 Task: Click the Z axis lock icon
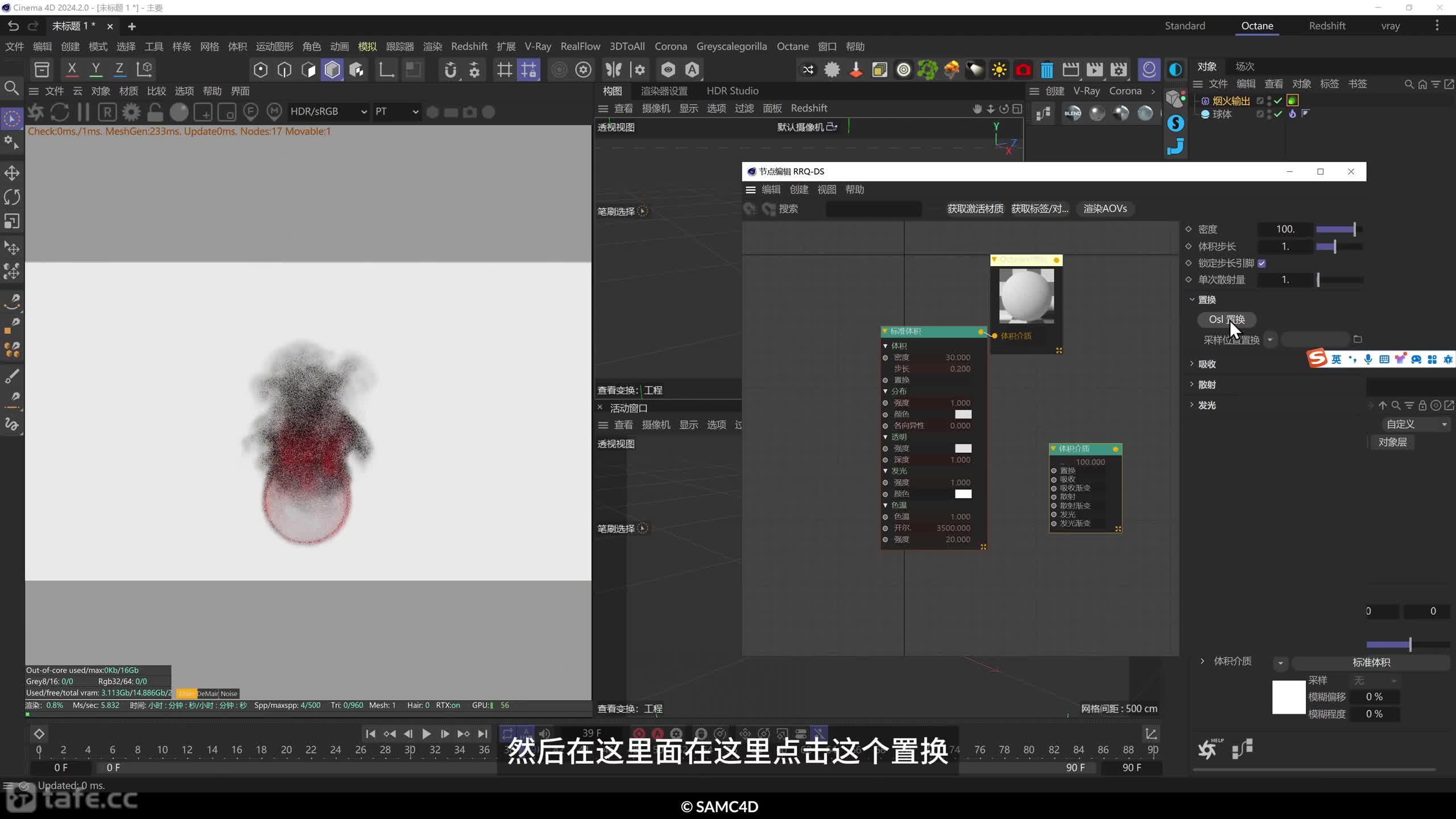pos(119,69)
